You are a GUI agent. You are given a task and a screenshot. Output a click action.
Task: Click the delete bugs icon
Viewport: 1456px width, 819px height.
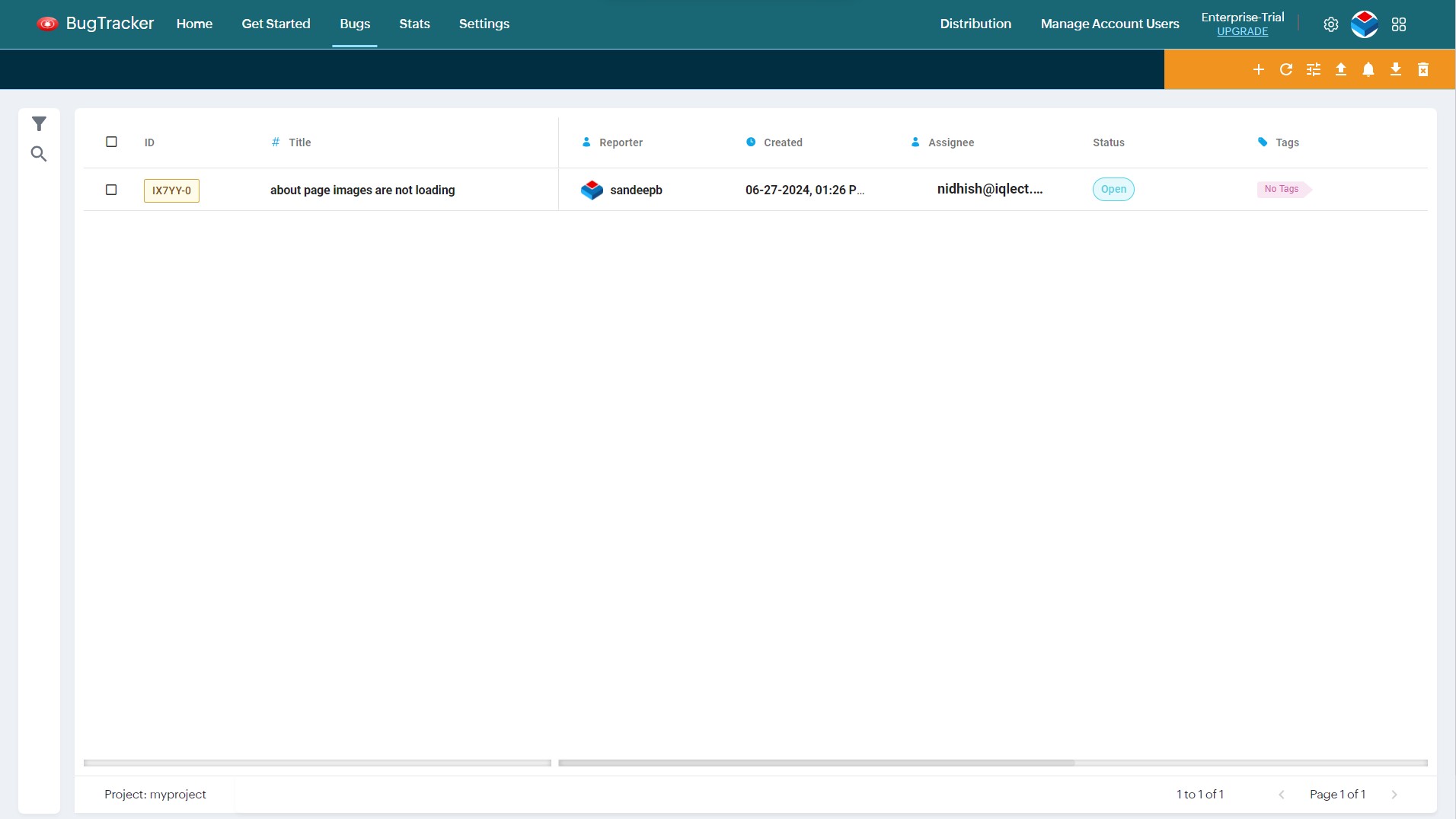coord(1423,69)
